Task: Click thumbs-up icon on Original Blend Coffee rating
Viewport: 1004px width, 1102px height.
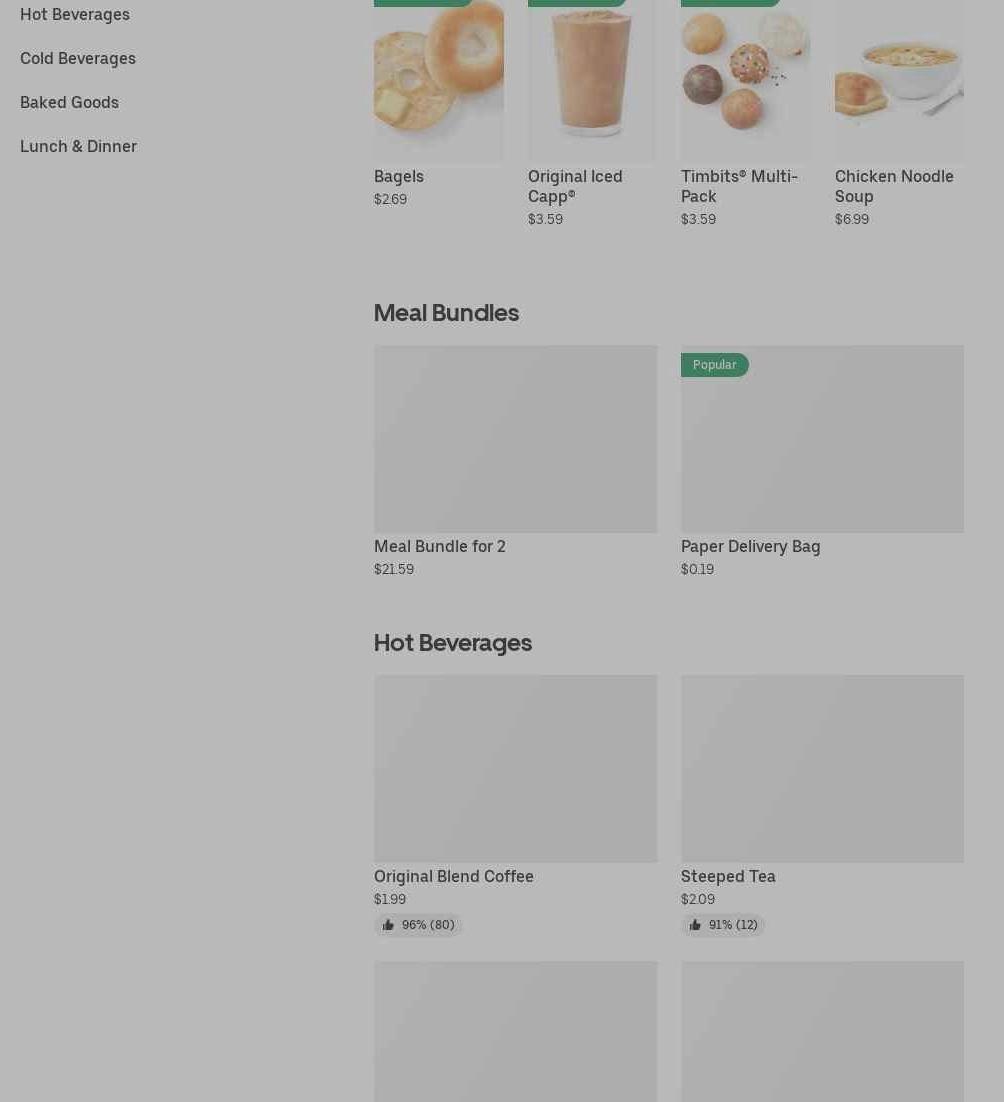Action: click(x=388, y=925)
